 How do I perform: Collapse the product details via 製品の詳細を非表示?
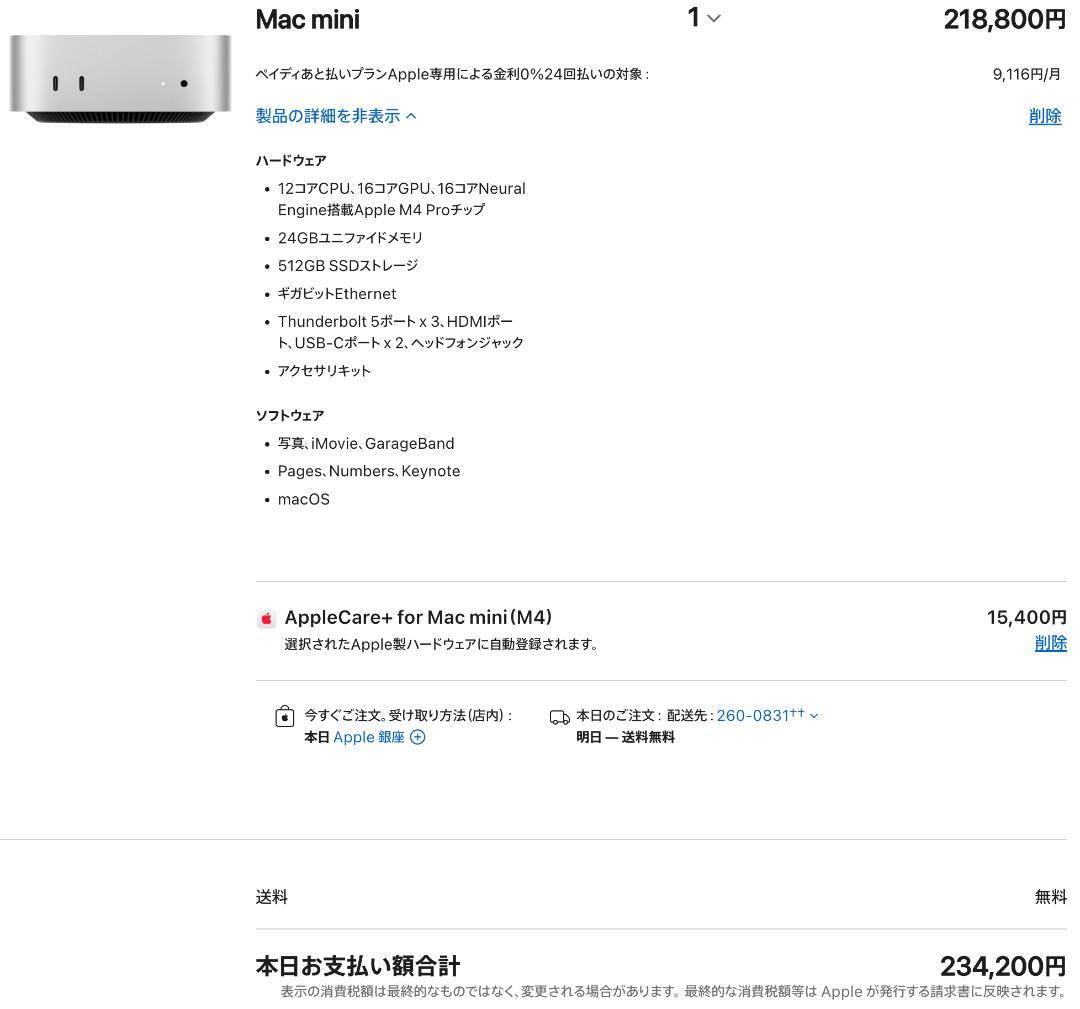[330, 115]
